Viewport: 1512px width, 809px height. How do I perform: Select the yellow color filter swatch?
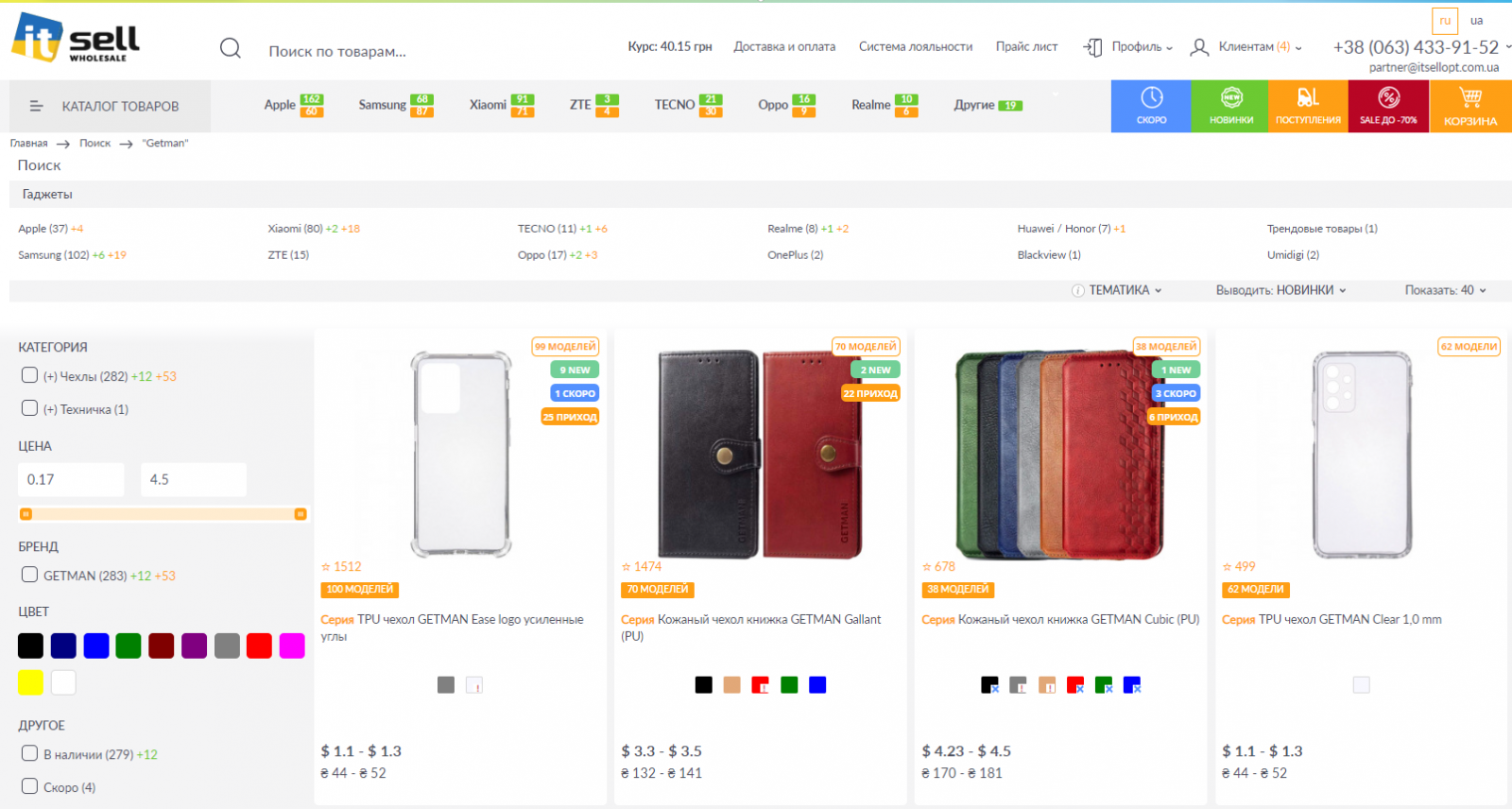point(31,682)
